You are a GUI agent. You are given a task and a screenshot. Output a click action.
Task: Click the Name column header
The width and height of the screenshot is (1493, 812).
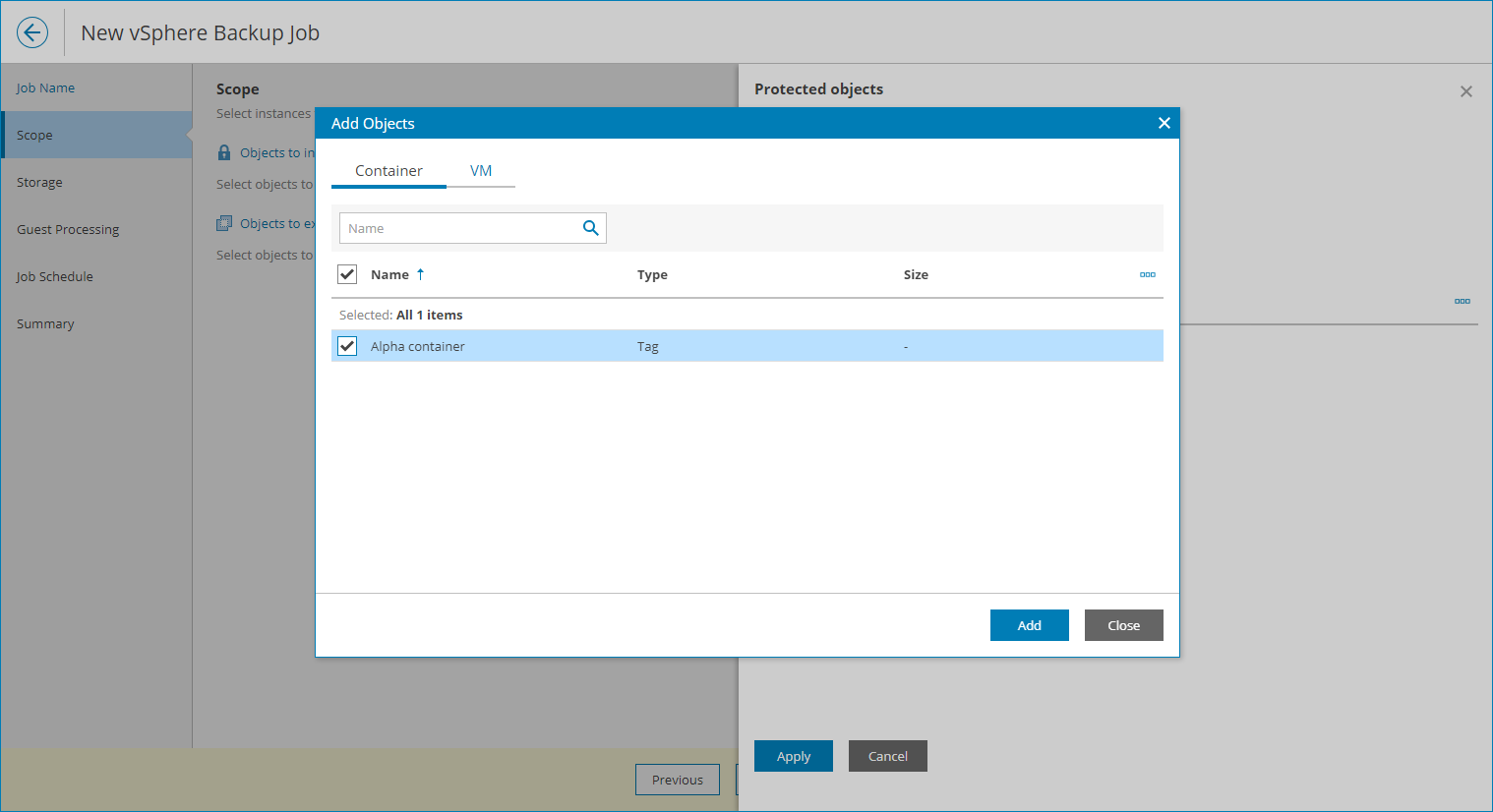[389, 274]
